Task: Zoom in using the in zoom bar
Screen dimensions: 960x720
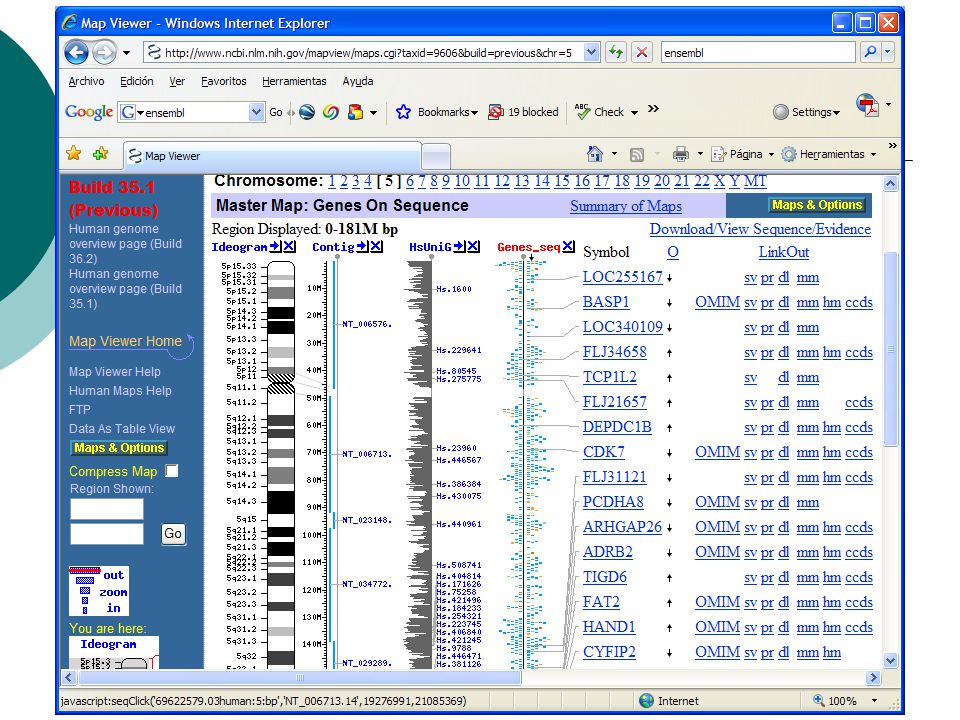Action: point(85,610)
